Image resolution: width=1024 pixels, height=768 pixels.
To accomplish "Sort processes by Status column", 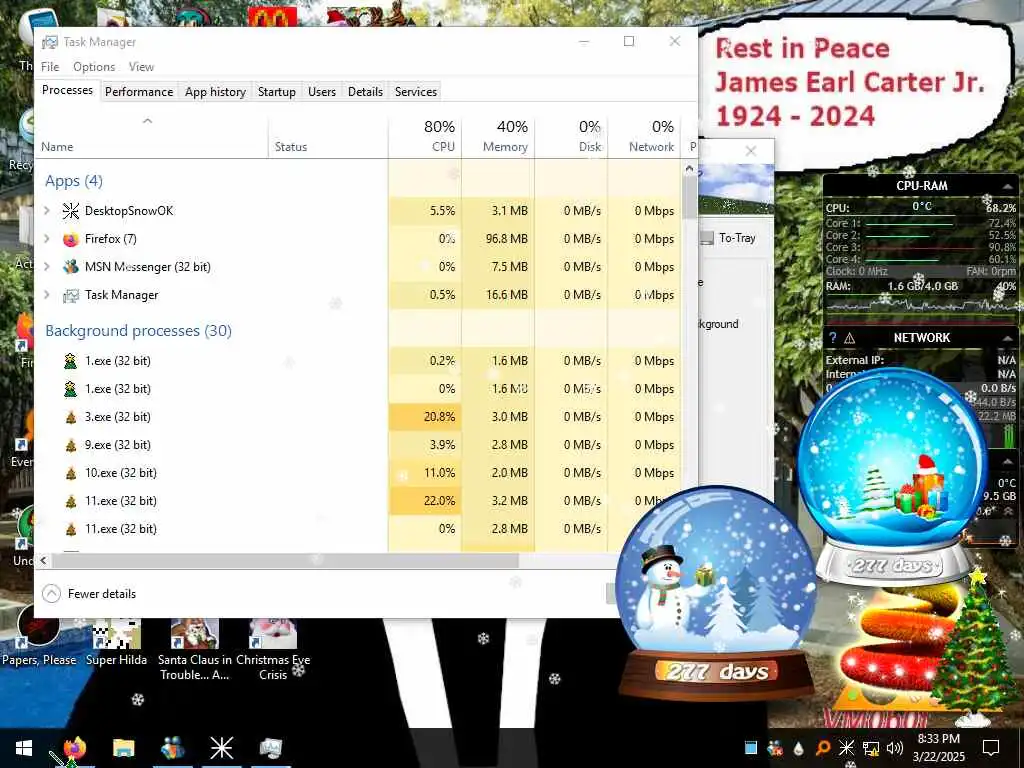I will [x=328, y=136].
